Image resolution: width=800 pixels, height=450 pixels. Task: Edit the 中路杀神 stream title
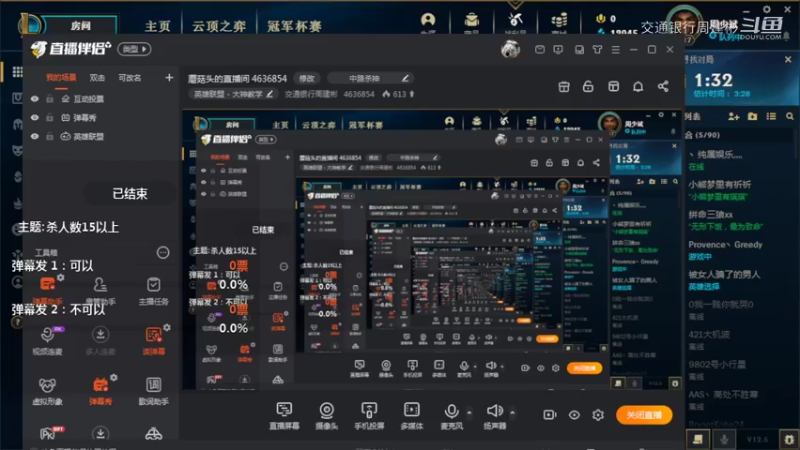tap(405, 78)
